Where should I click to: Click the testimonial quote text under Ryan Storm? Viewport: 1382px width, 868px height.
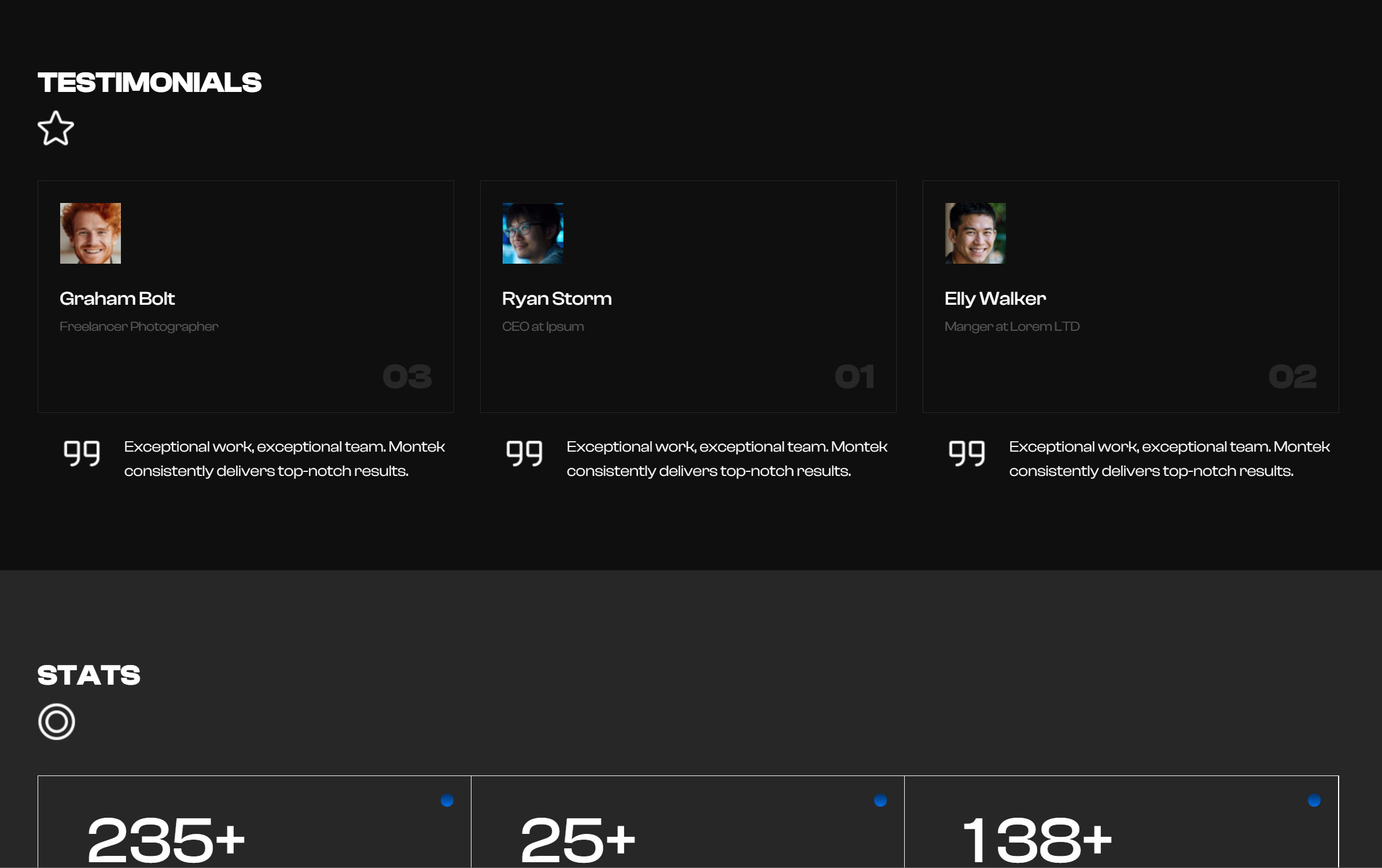727,459
